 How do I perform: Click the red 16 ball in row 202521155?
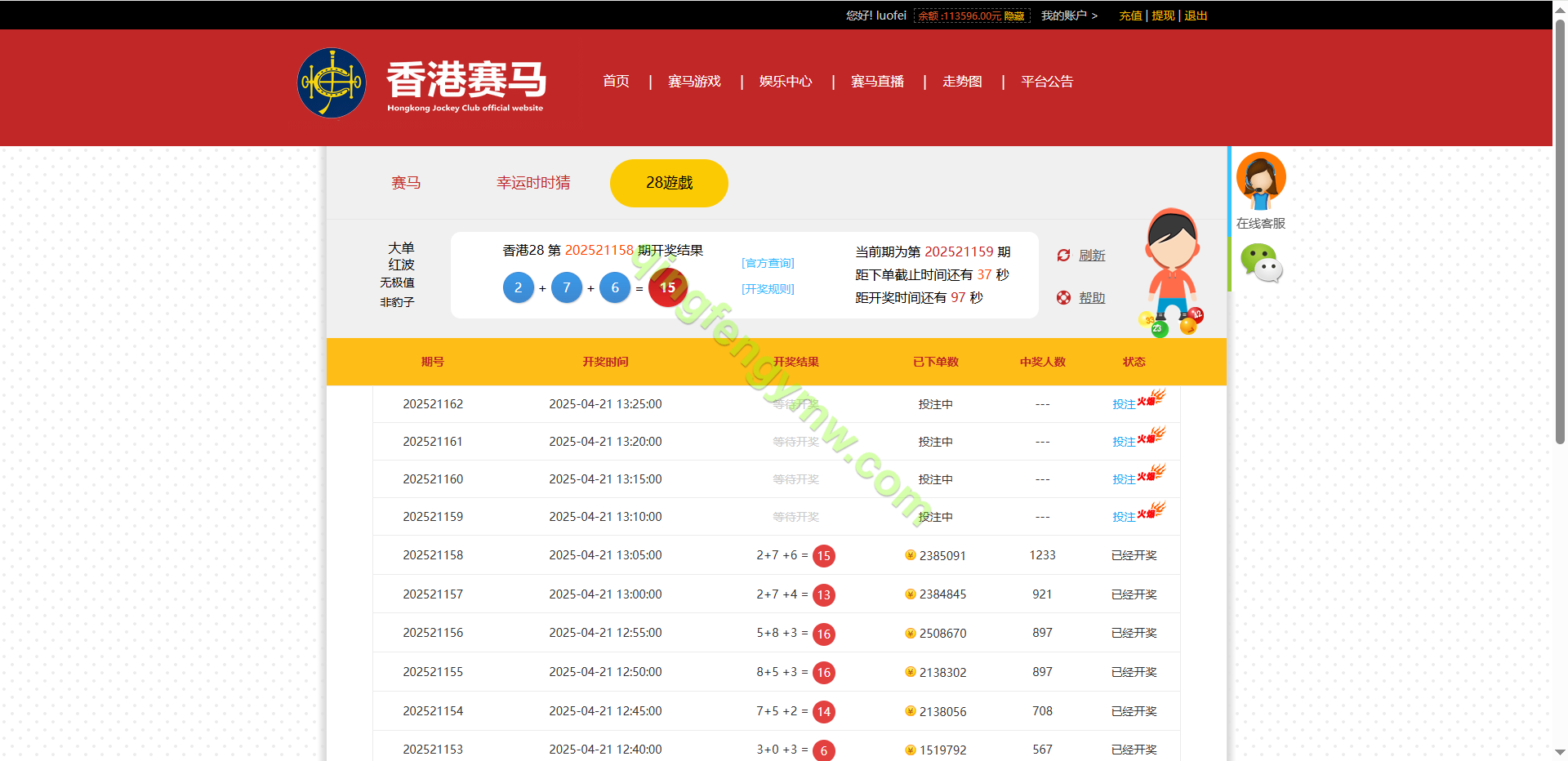(824, 673)
